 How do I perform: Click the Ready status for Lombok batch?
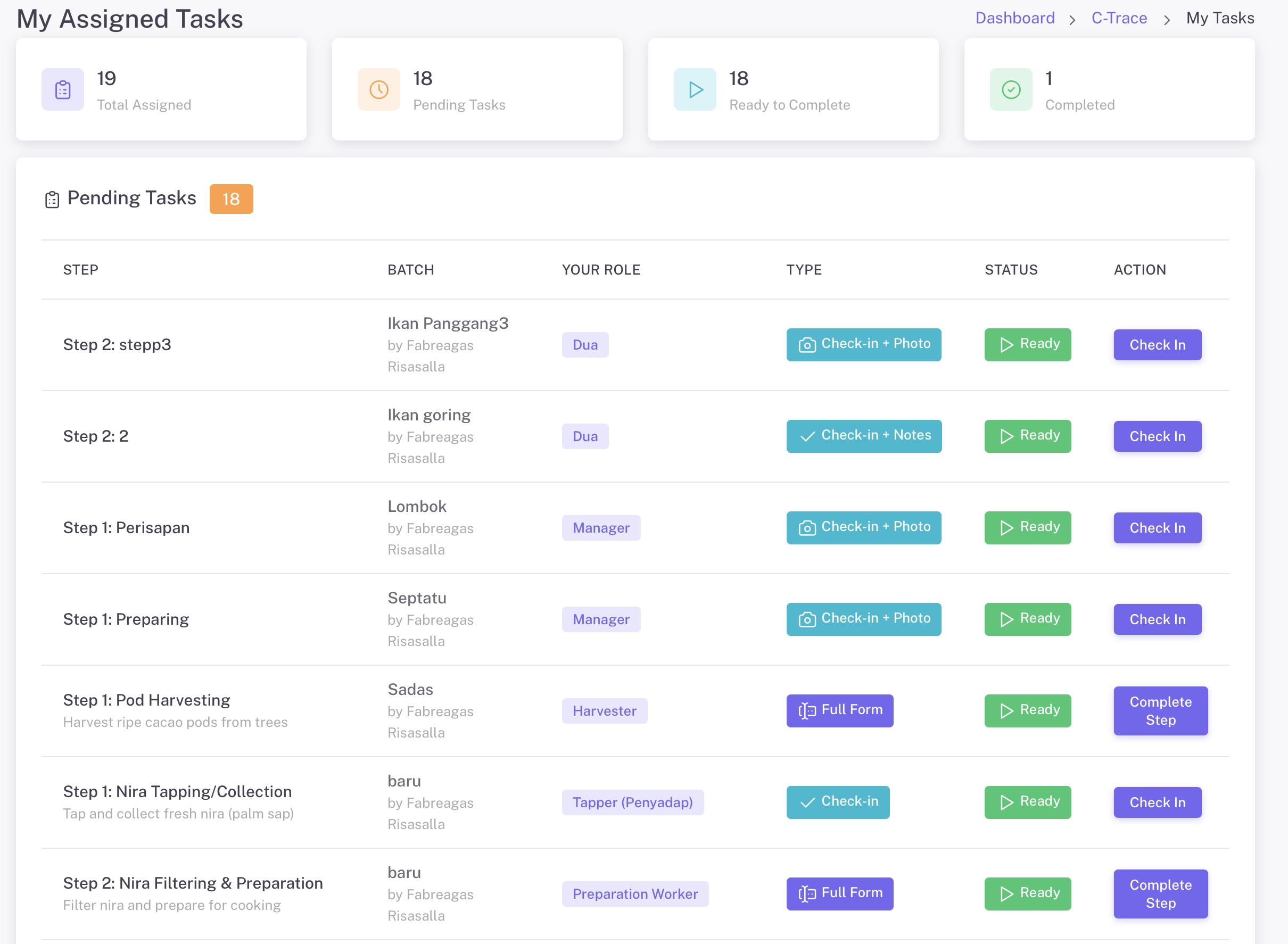coord(1027,527)
